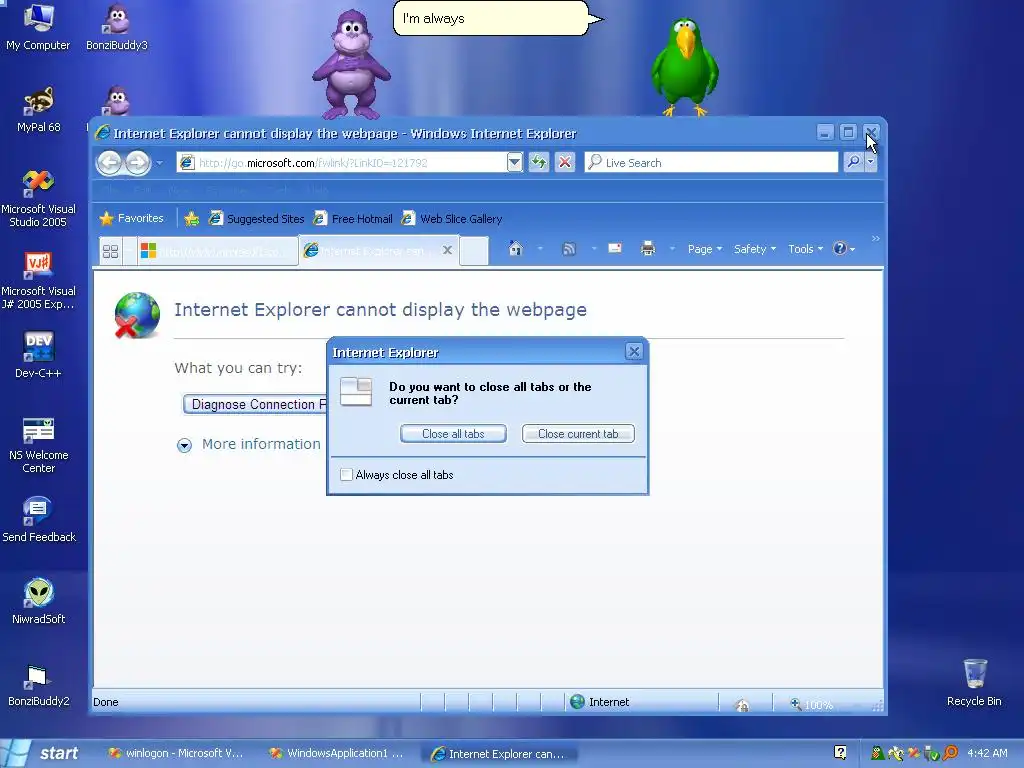This screenshot has width=1024, height=768.
Task: Open Web Slice Gallery favorites link
Action: coord(452,219)
